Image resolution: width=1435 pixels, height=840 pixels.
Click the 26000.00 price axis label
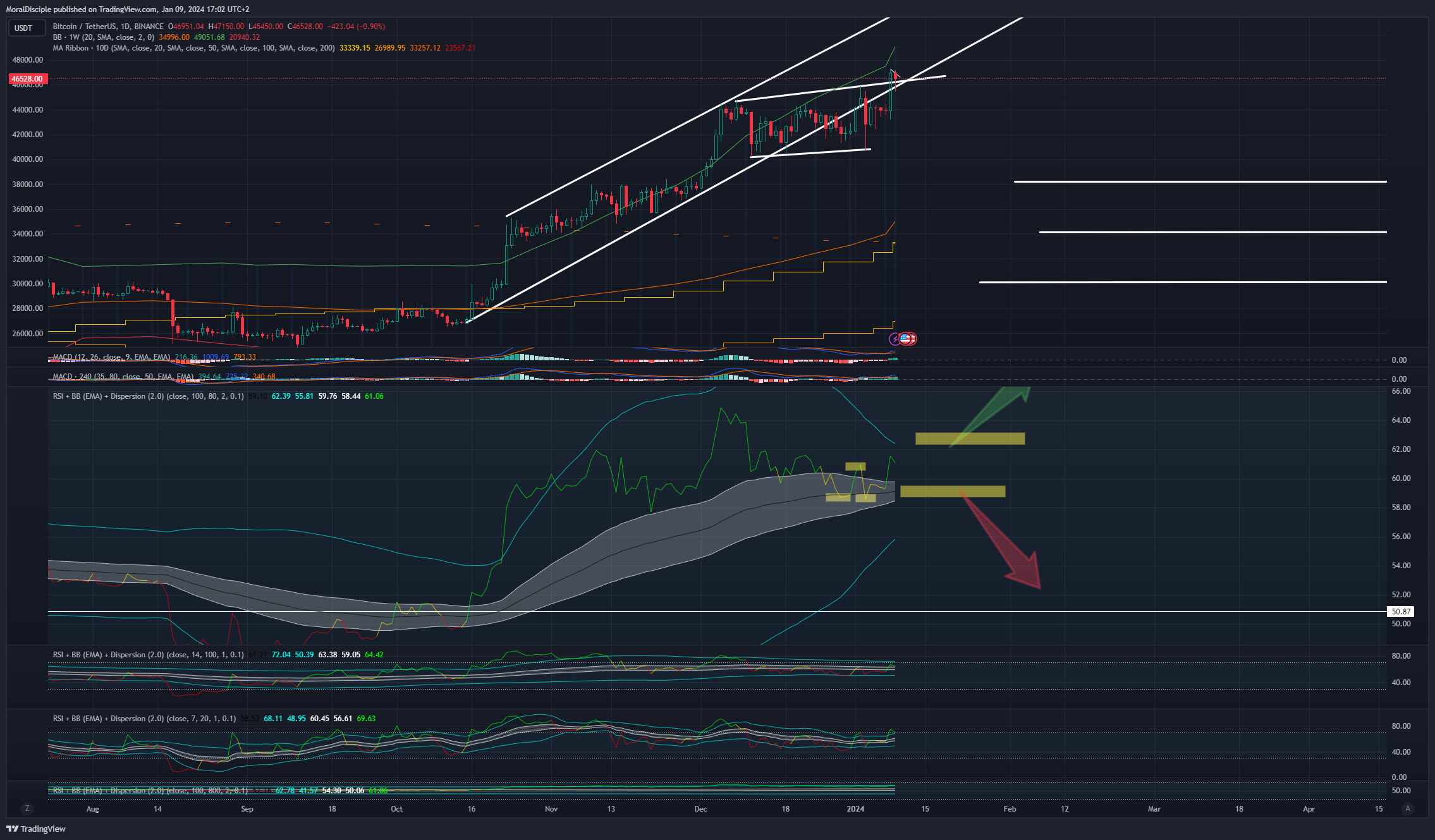pos(28,334)
